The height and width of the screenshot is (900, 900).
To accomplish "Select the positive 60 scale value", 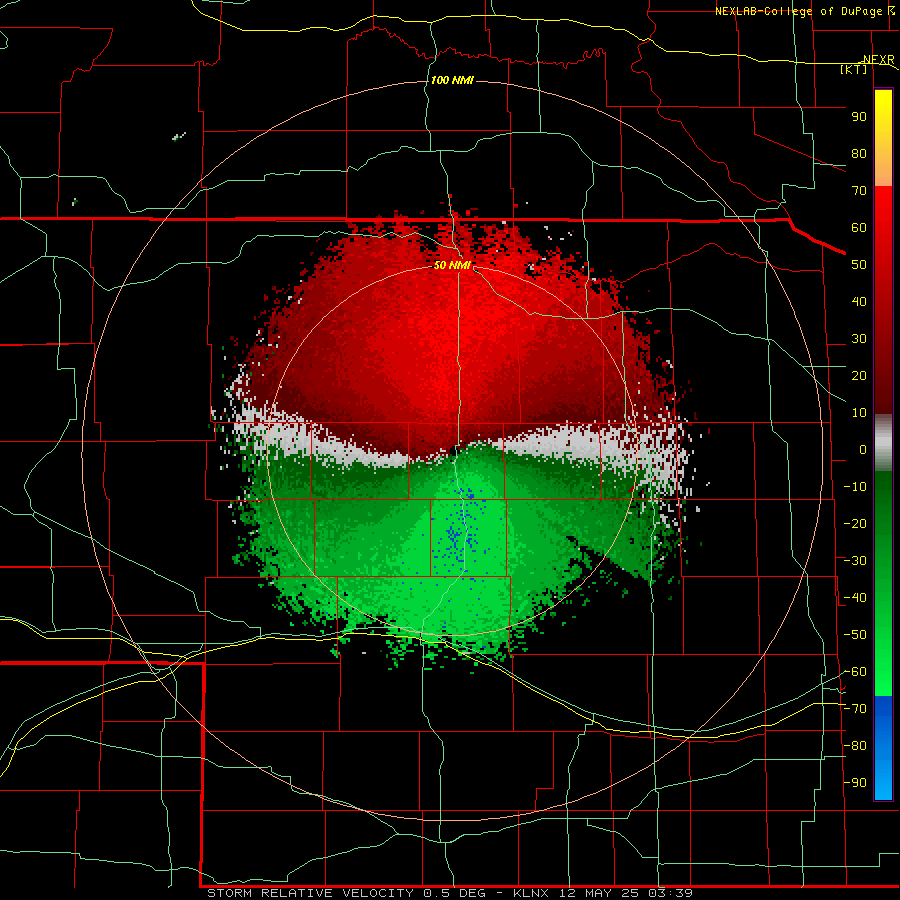I will pyautogui.click(x=859, y=228).
